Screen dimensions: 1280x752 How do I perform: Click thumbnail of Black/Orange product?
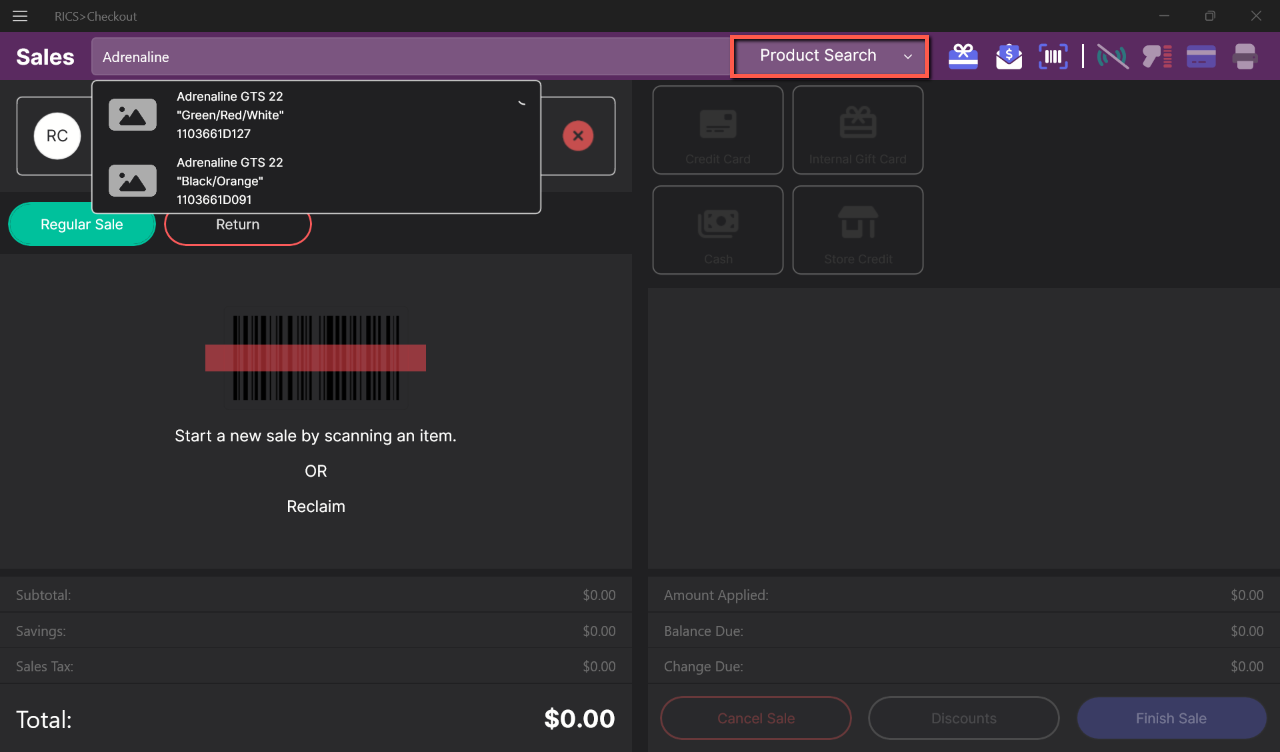coord(133,181)
